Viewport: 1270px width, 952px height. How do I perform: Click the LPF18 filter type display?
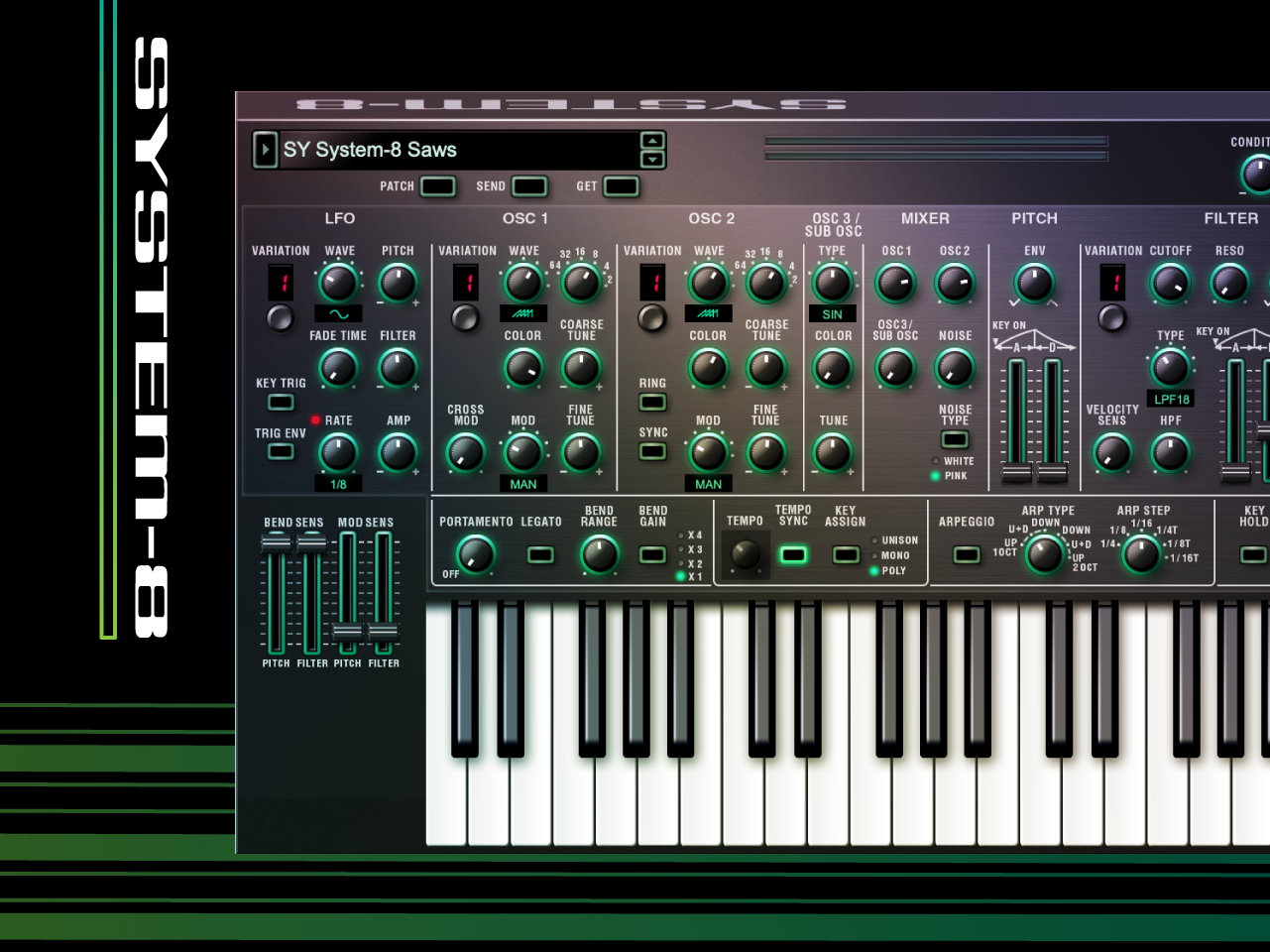click(x=1171, y=399)
